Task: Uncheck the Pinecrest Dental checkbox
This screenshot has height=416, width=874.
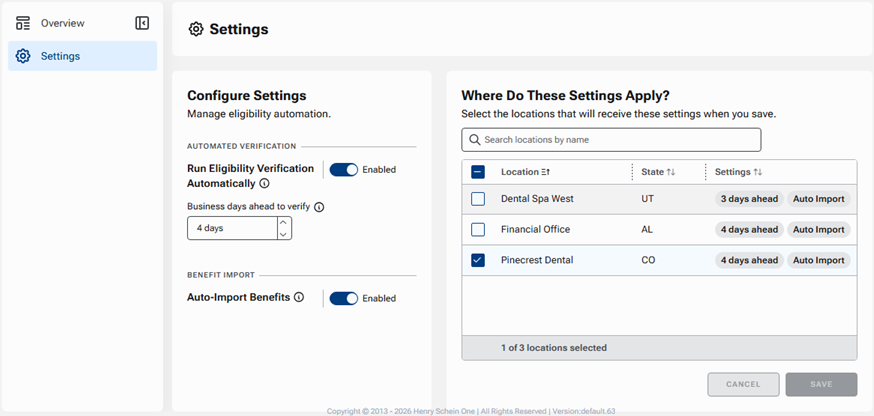Action: [x=478, y=260]
